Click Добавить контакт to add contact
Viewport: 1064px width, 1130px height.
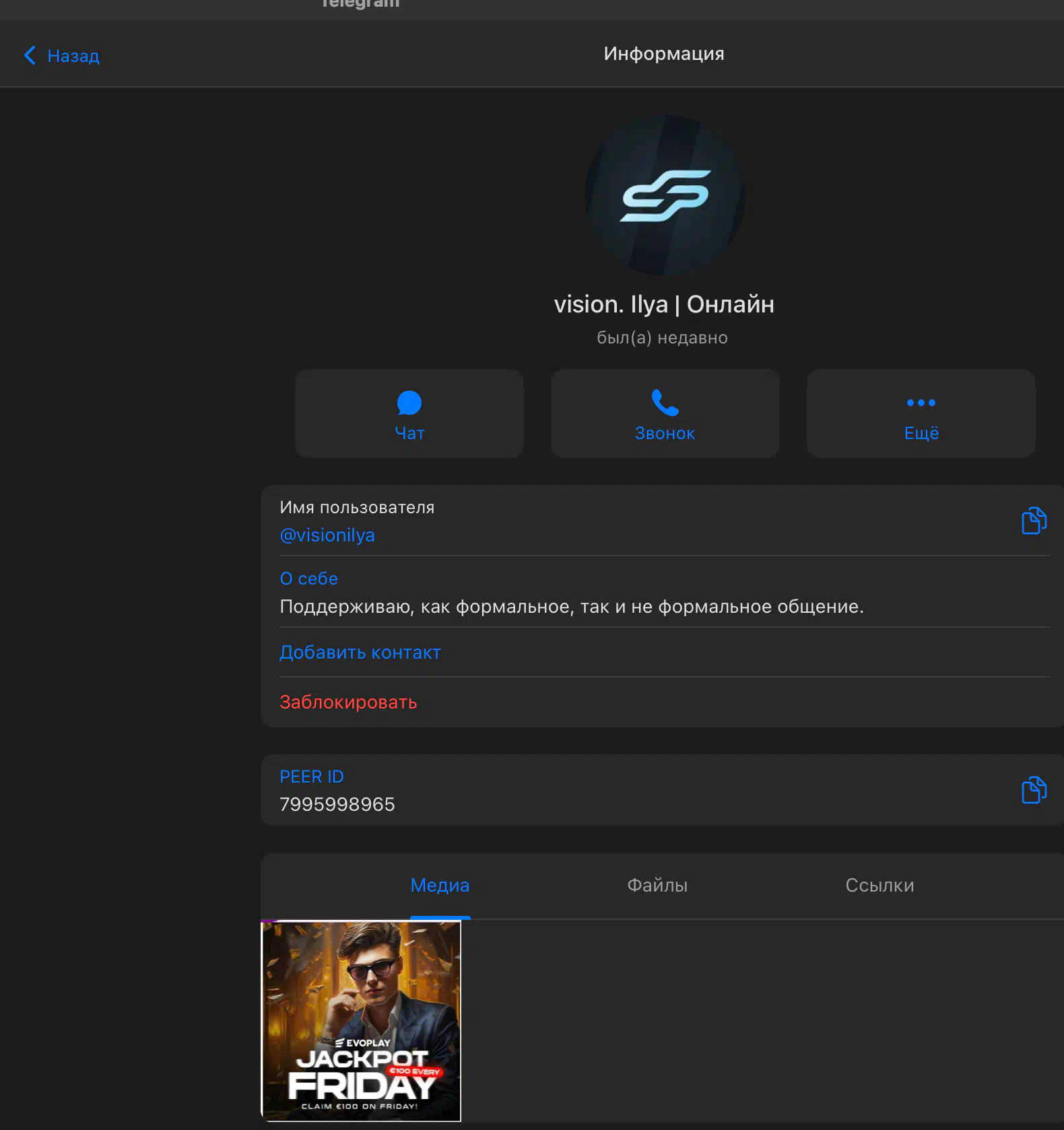point(360,653)
